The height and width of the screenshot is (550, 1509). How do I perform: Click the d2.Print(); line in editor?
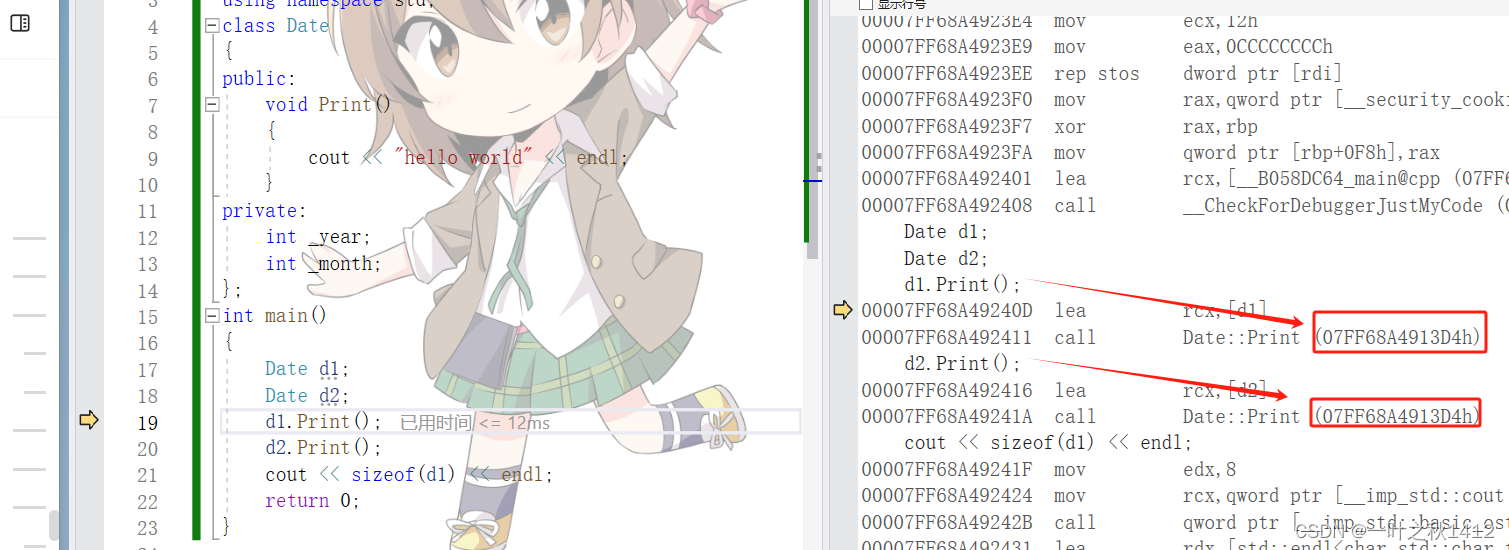point(323,448)
